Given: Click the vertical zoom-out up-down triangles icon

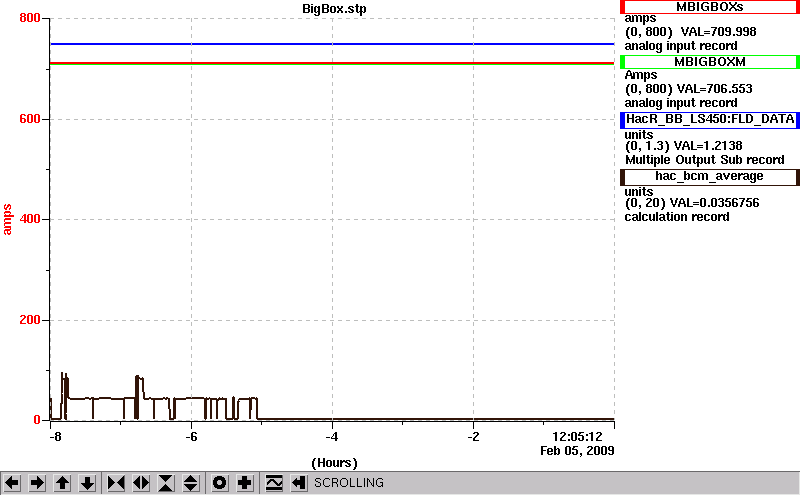Looking at the screenshot, I should pyautogui.click(x=191, y=483).
